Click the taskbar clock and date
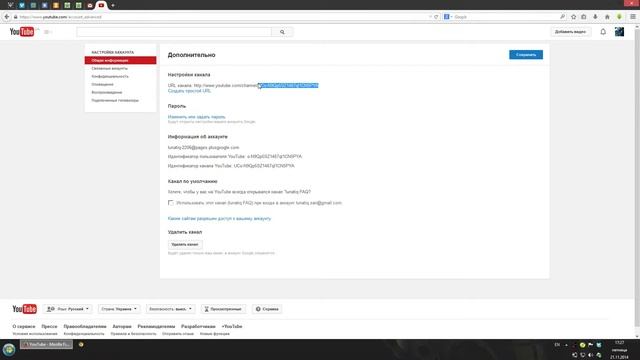The width and height of the screenshot is (640, 360). coord(619,350)
